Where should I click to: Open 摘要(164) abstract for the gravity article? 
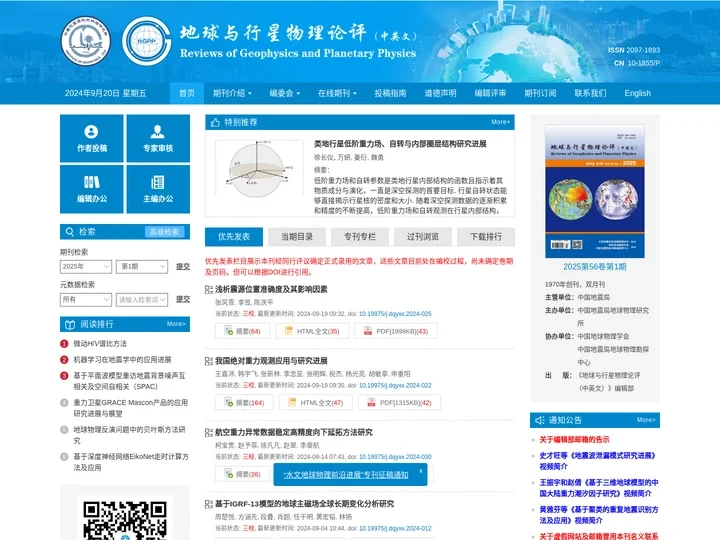click(x=244, y=403)
